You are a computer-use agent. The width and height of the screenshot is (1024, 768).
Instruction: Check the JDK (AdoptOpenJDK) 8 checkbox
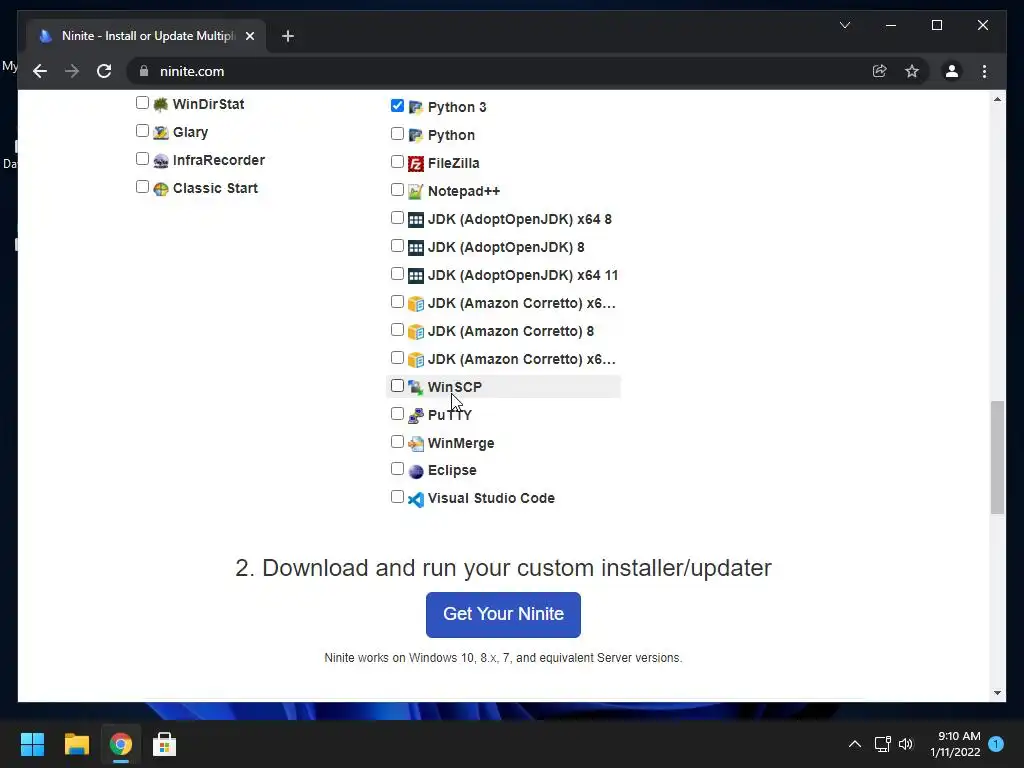coord(397,246)
